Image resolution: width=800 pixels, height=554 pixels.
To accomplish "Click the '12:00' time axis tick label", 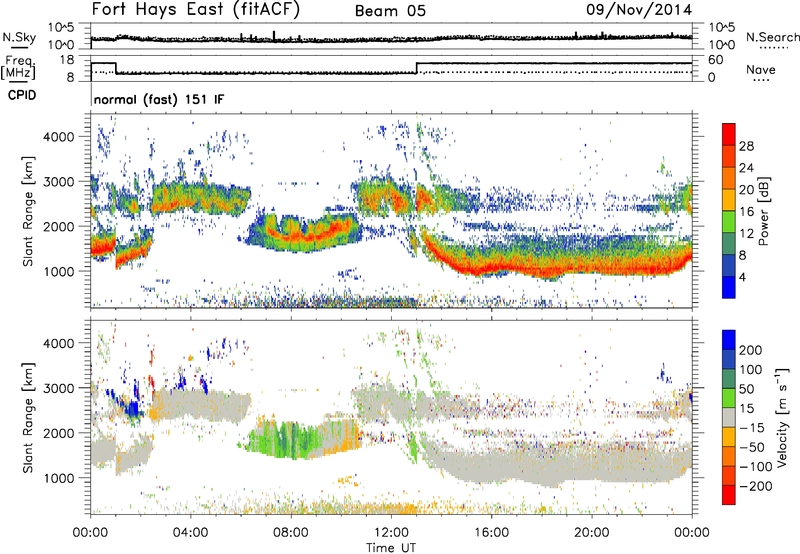I will point(391,533).
